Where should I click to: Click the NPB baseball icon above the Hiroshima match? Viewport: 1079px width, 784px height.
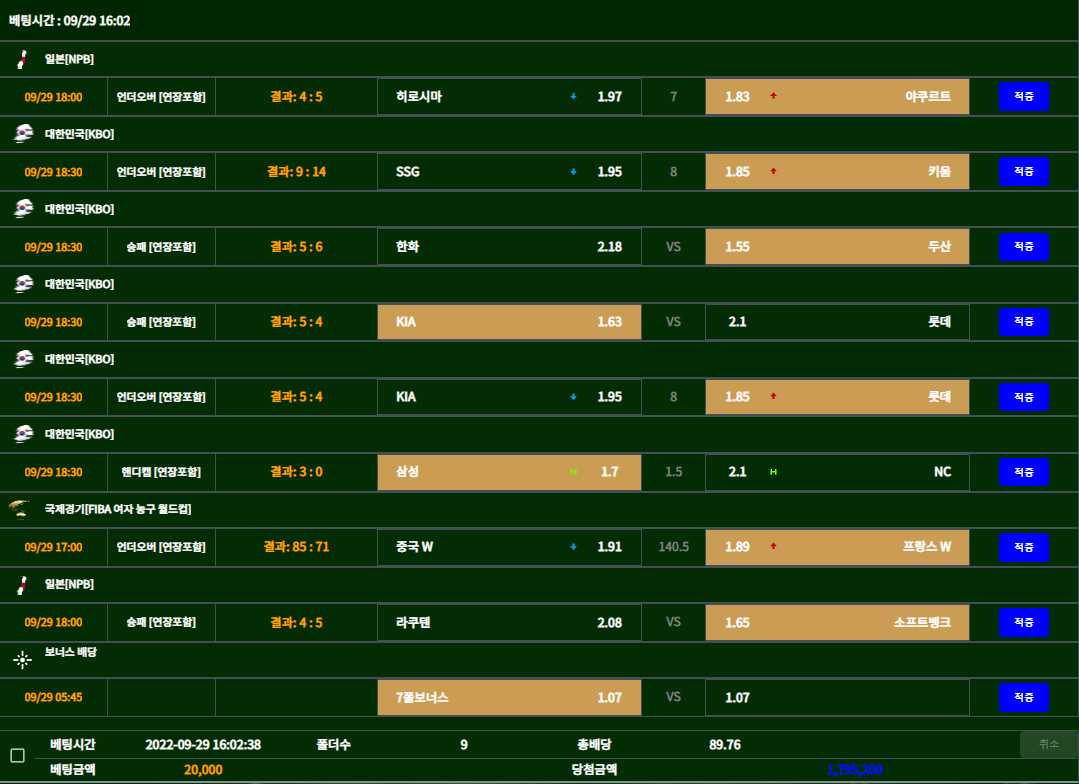(x=22, y=59)
